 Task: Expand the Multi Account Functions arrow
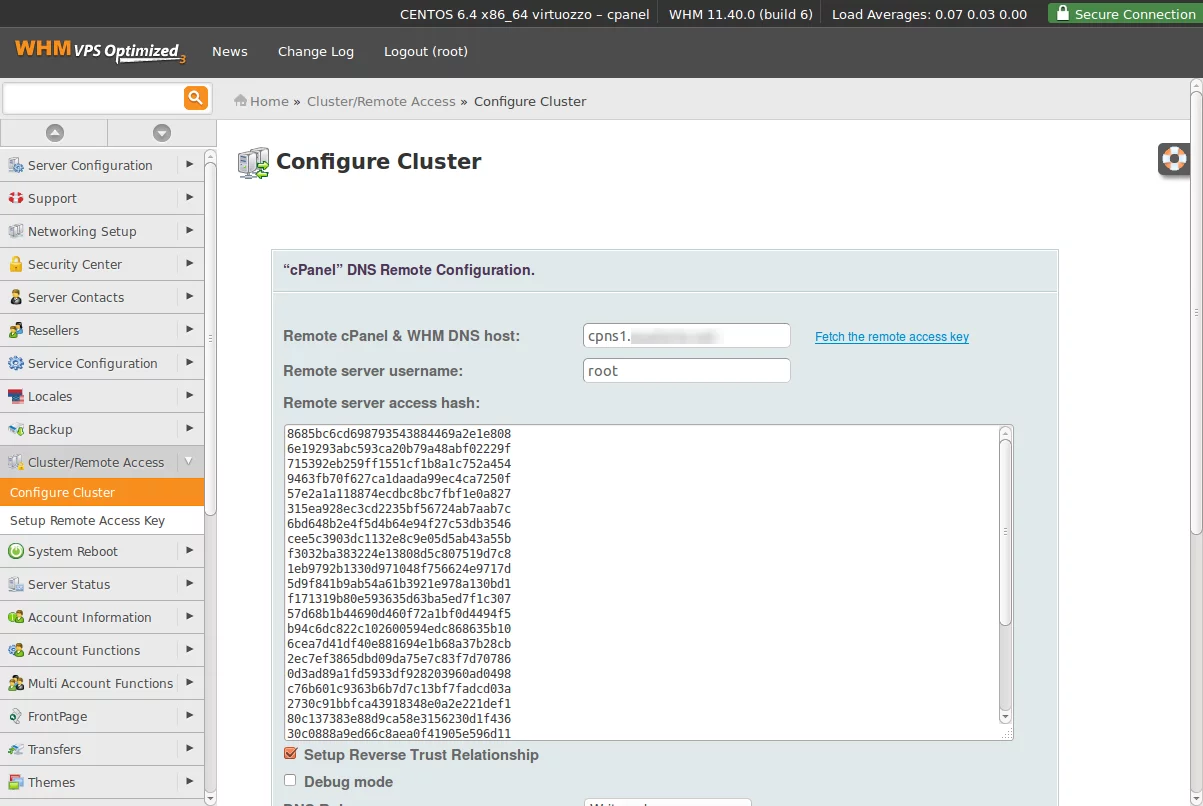click(189, 682)
